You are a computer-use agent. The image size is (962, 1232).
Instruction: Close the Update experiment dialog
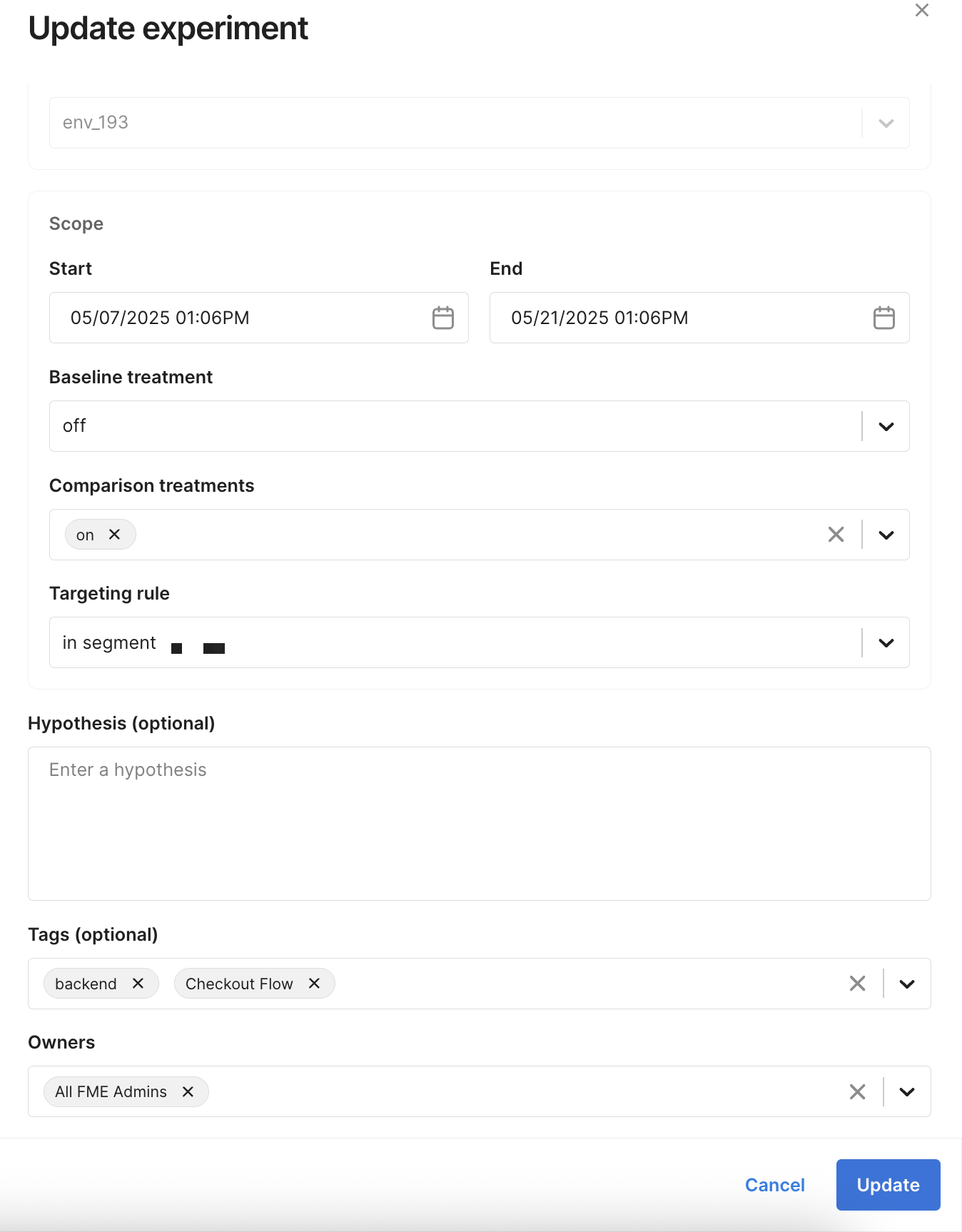(921, 10)
